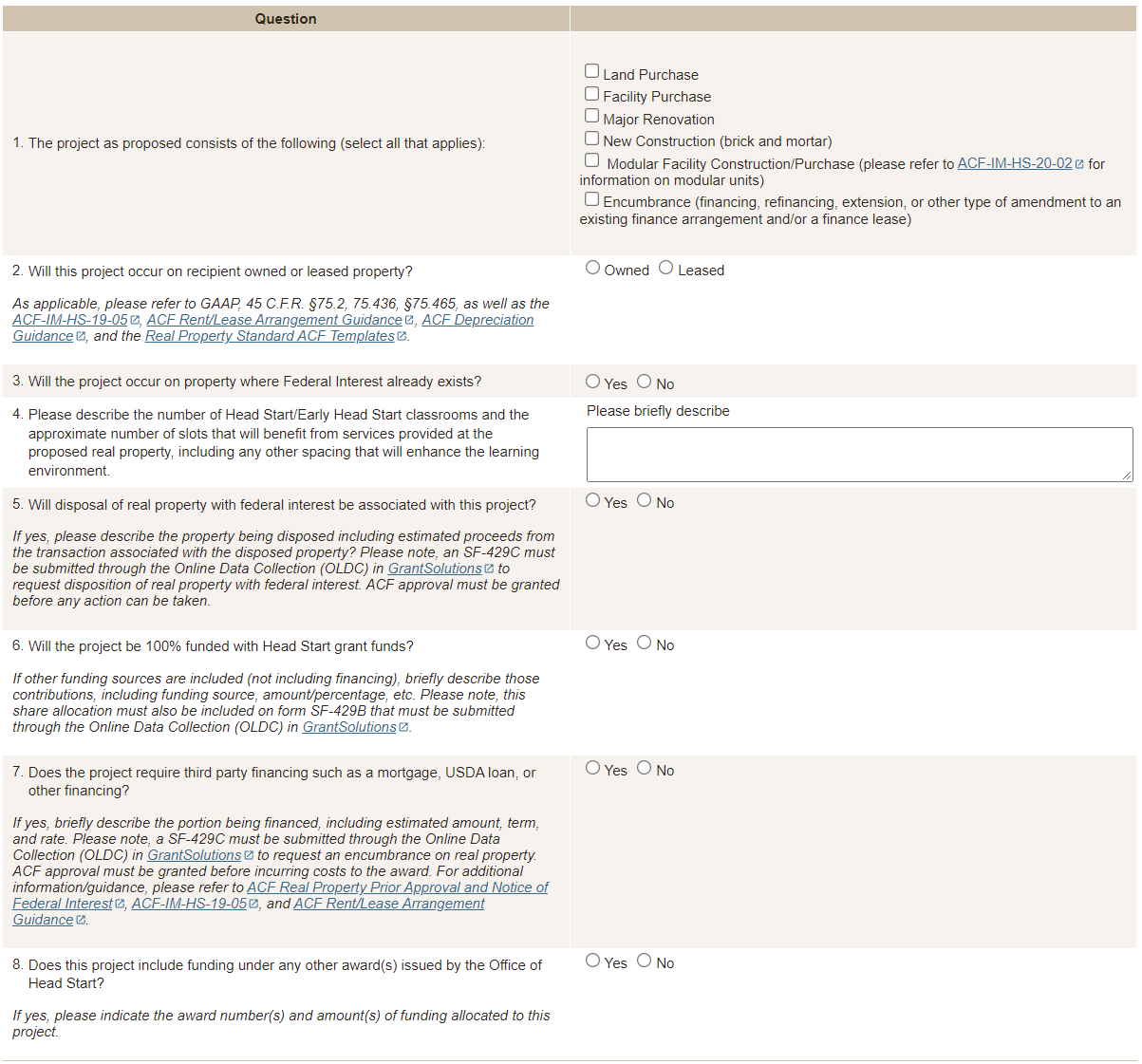1142x1064 pixels.
Task: Choose No for disposal of real property
Action: 644,500
